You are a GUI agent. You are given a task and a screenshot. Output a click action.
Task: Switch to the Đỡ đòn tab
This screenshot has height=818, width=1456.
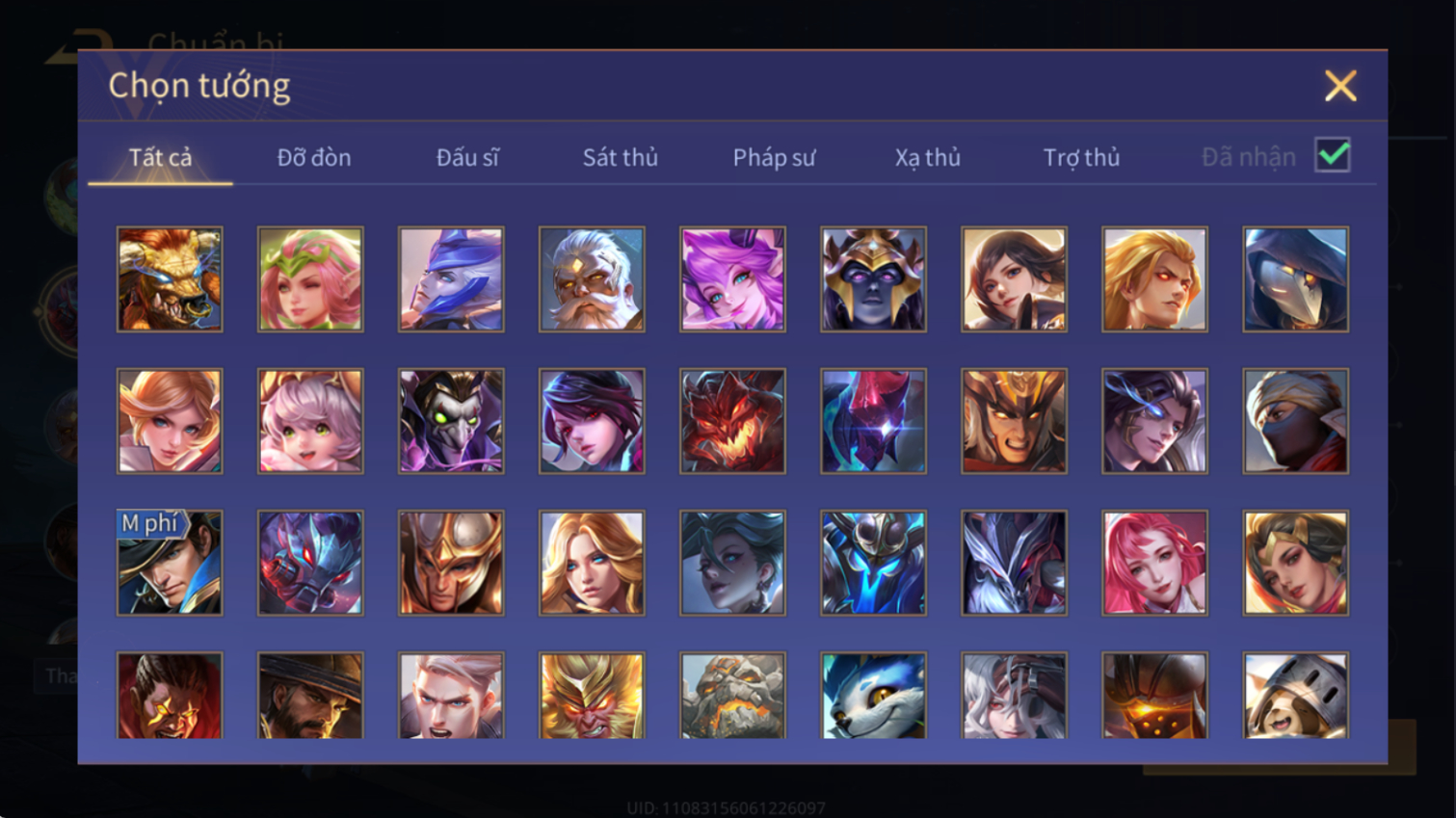[x=314, y=157]
